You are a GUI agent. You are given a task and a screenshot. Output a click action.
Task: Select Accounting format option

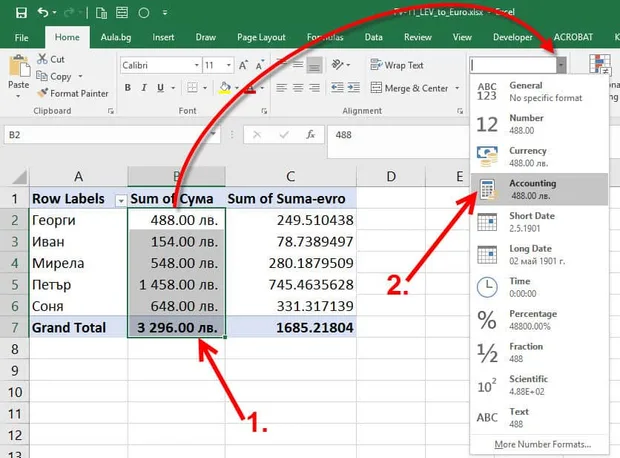coord(539,189)
